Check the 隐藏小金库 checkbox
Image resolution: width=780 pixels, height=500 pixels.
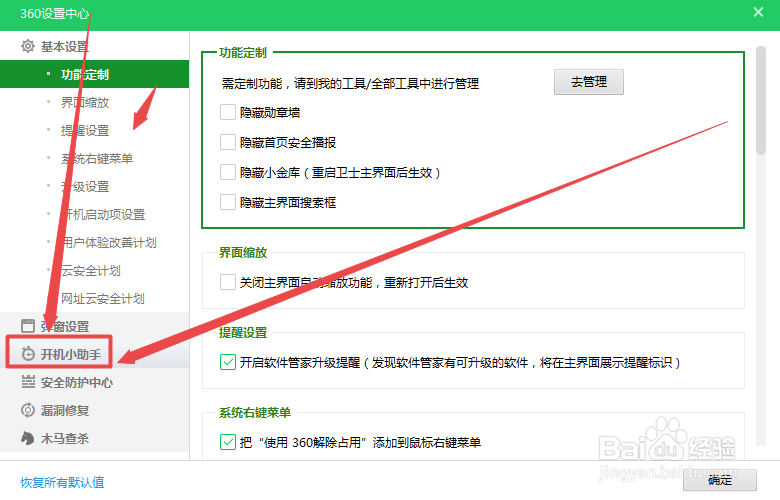[x=228, y=172]
